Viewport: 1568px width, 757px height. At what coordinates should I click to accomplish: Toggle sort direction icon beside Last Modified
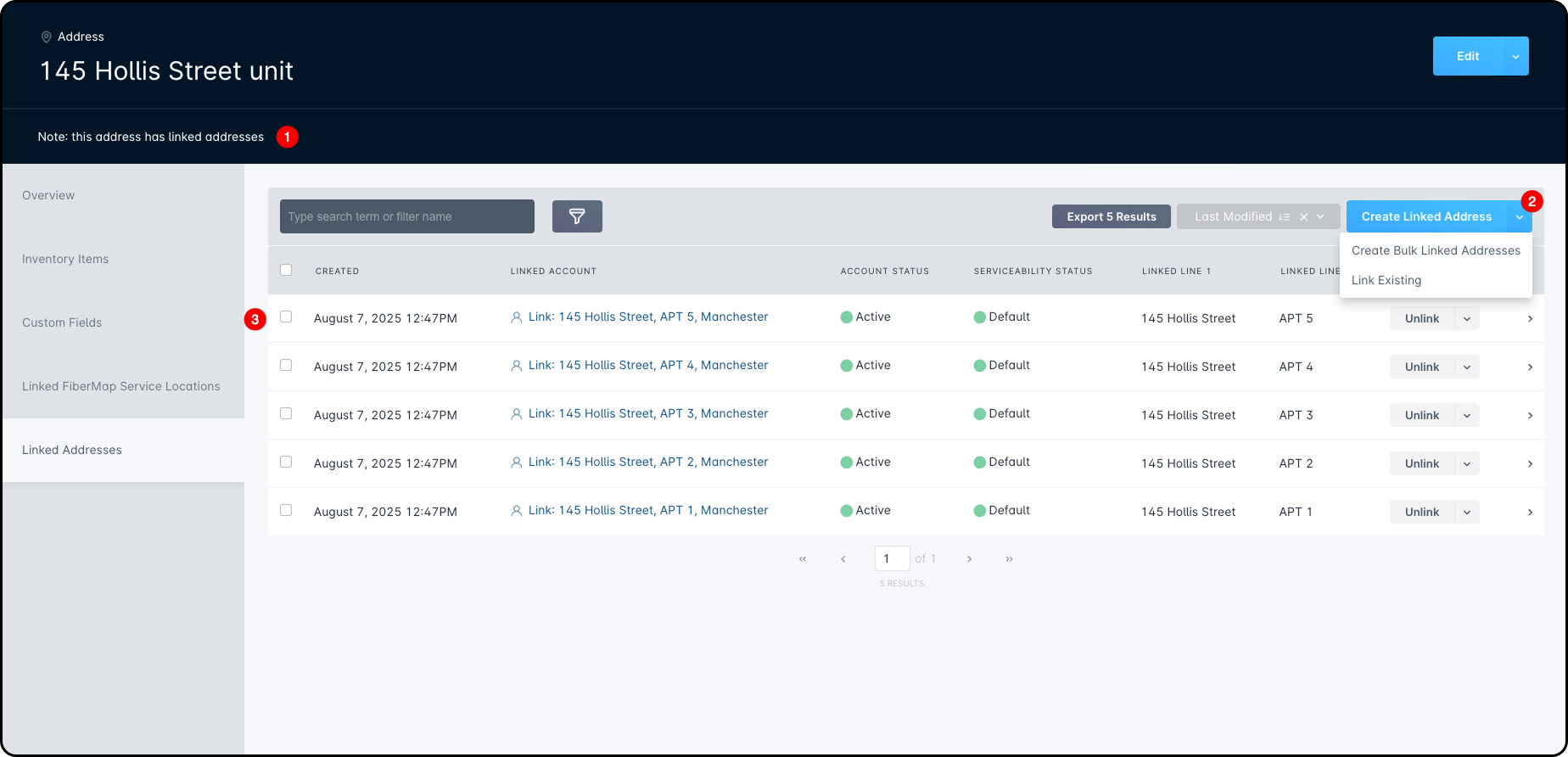[1285, 217]
